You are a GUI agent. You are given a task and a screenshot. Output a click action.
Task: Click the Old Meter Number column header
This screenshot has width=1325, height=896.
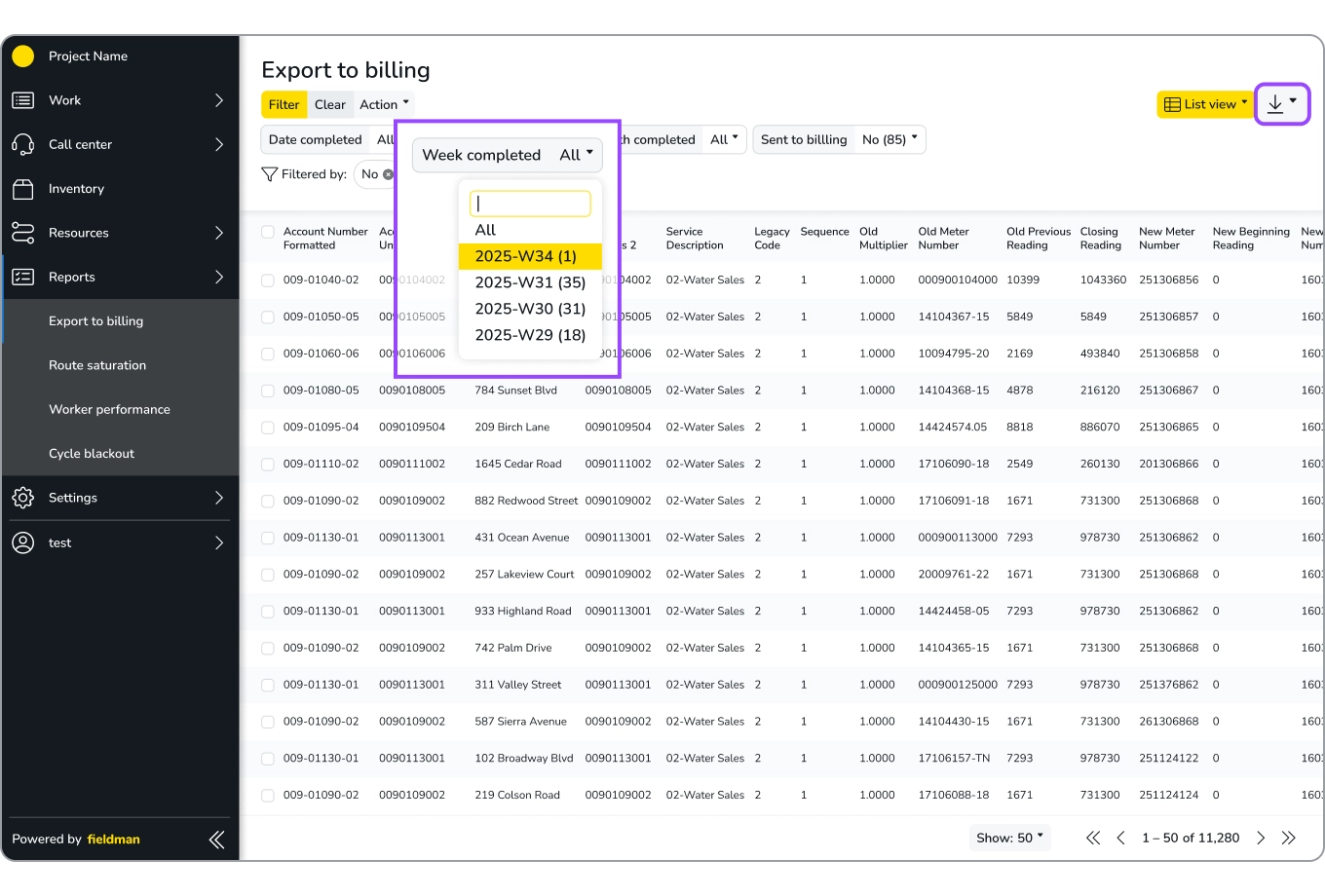[x=943, y=239]
